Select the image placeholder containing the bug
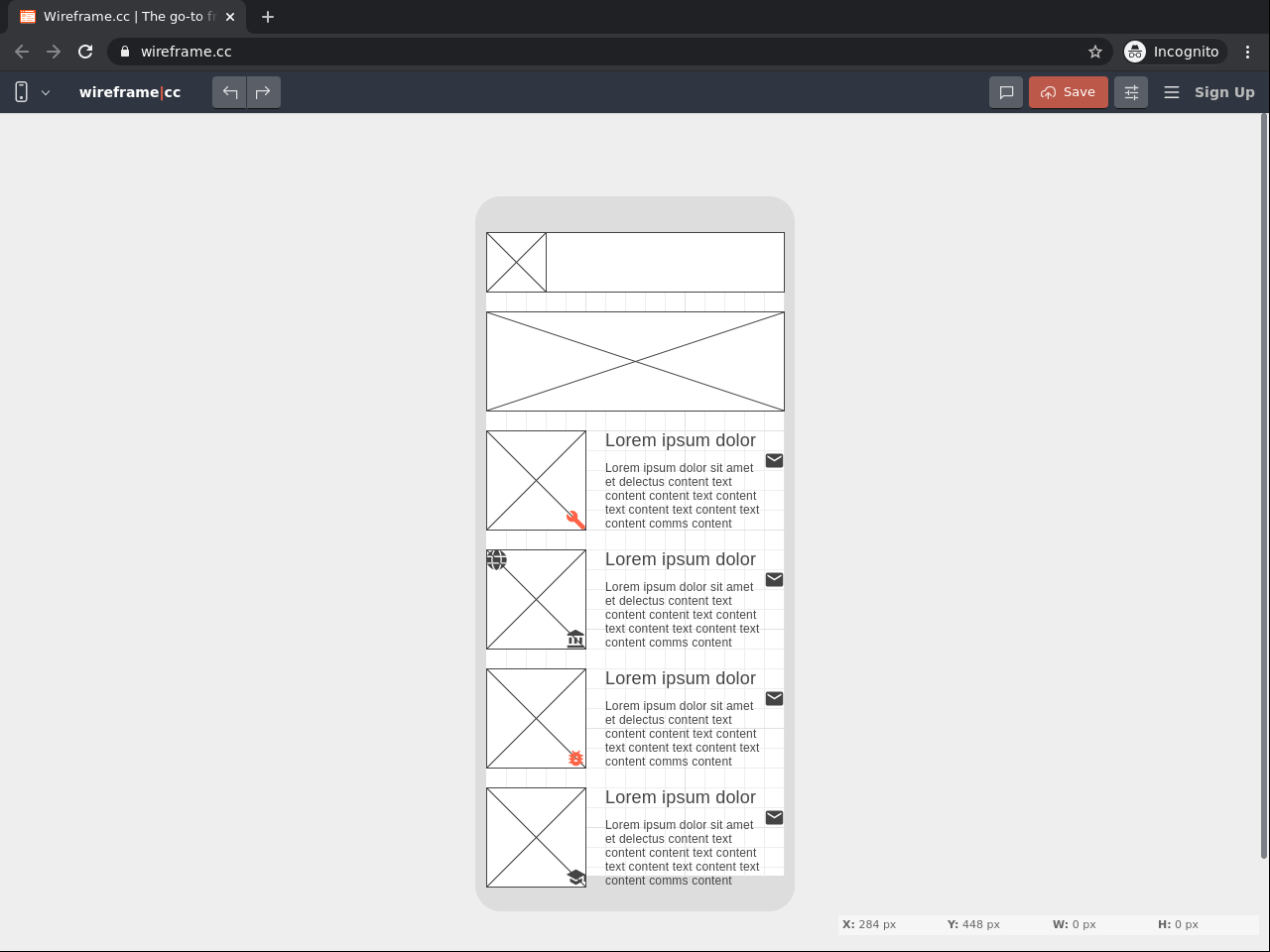1270x952 pixels. click(536, 718)
